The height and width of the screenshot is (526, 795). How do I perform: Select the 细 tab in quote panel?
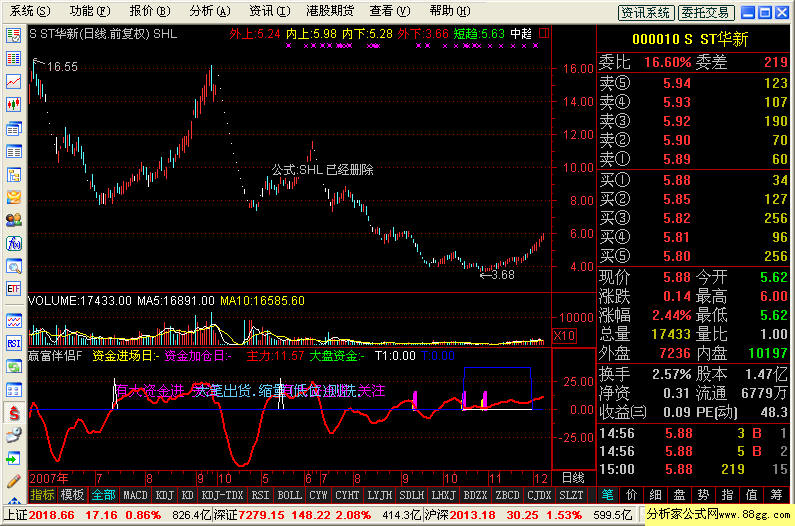(655, 495)
